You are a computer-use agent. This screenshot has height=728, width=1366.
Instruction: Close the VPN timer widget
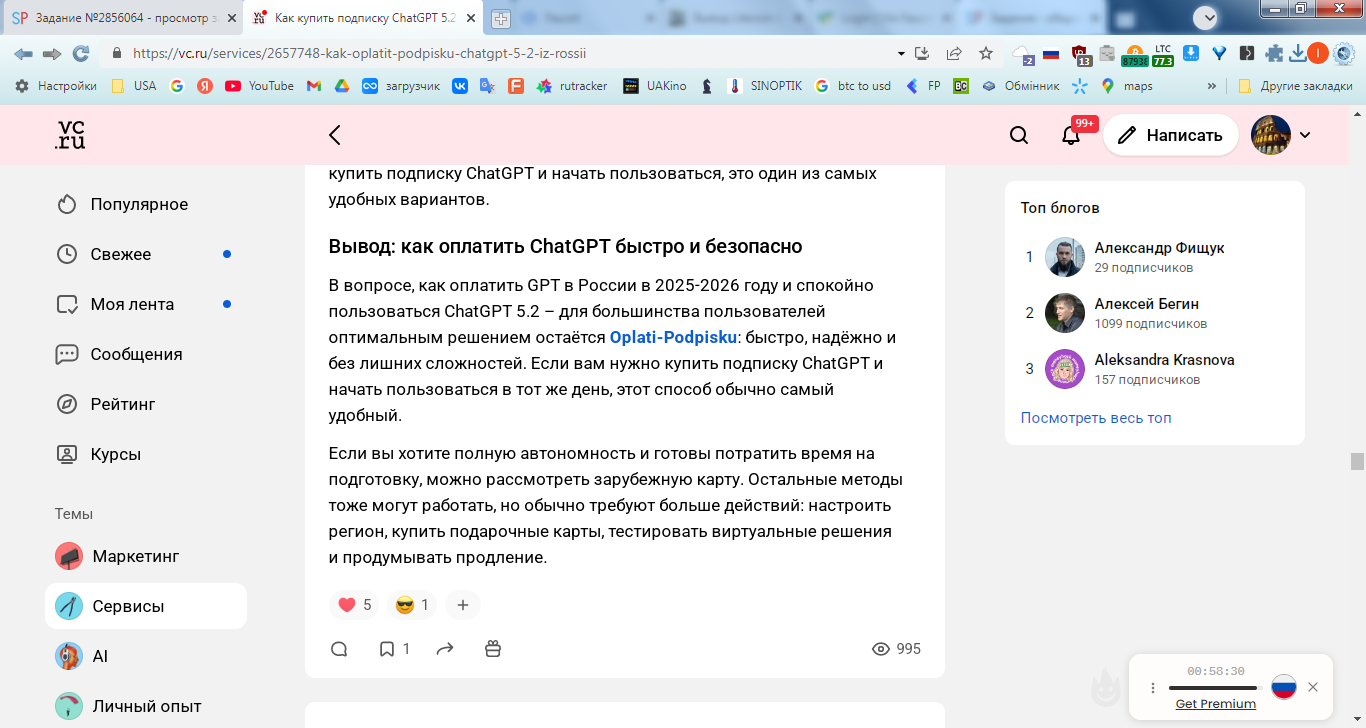(1313, 687)
